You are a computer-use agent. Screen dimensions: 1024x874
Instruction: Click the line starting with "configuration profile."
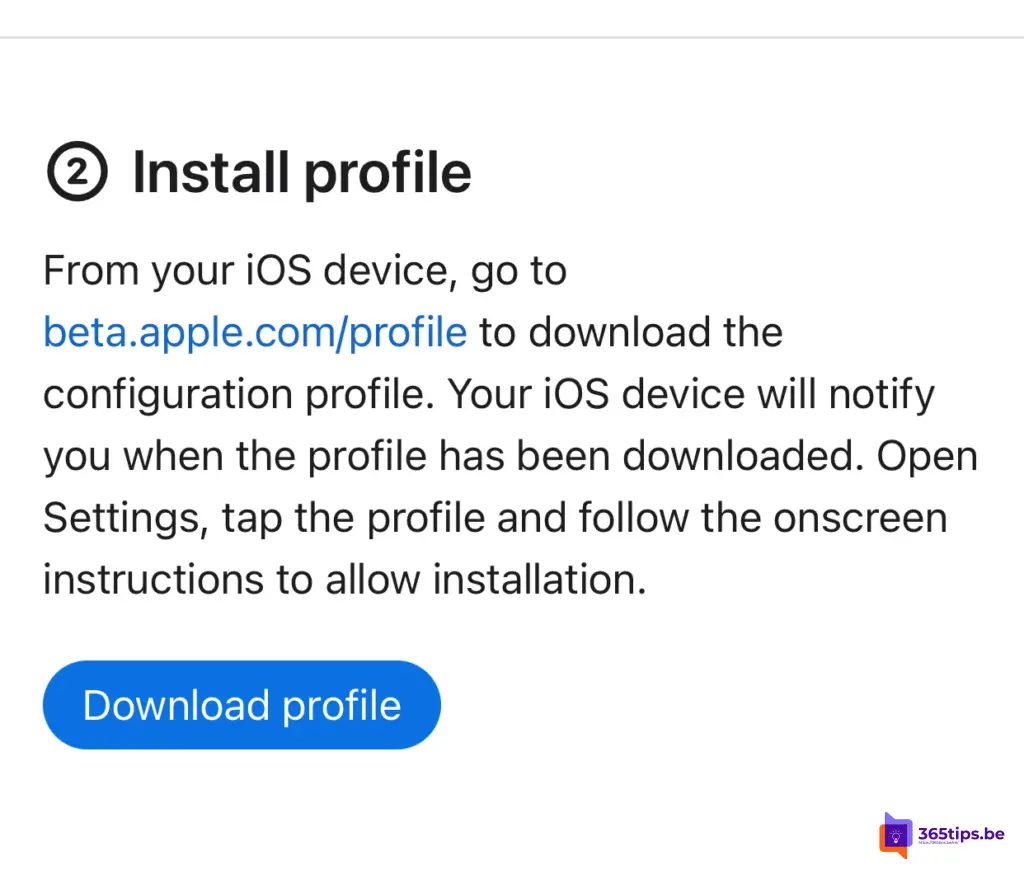click(x=489, y=394)
